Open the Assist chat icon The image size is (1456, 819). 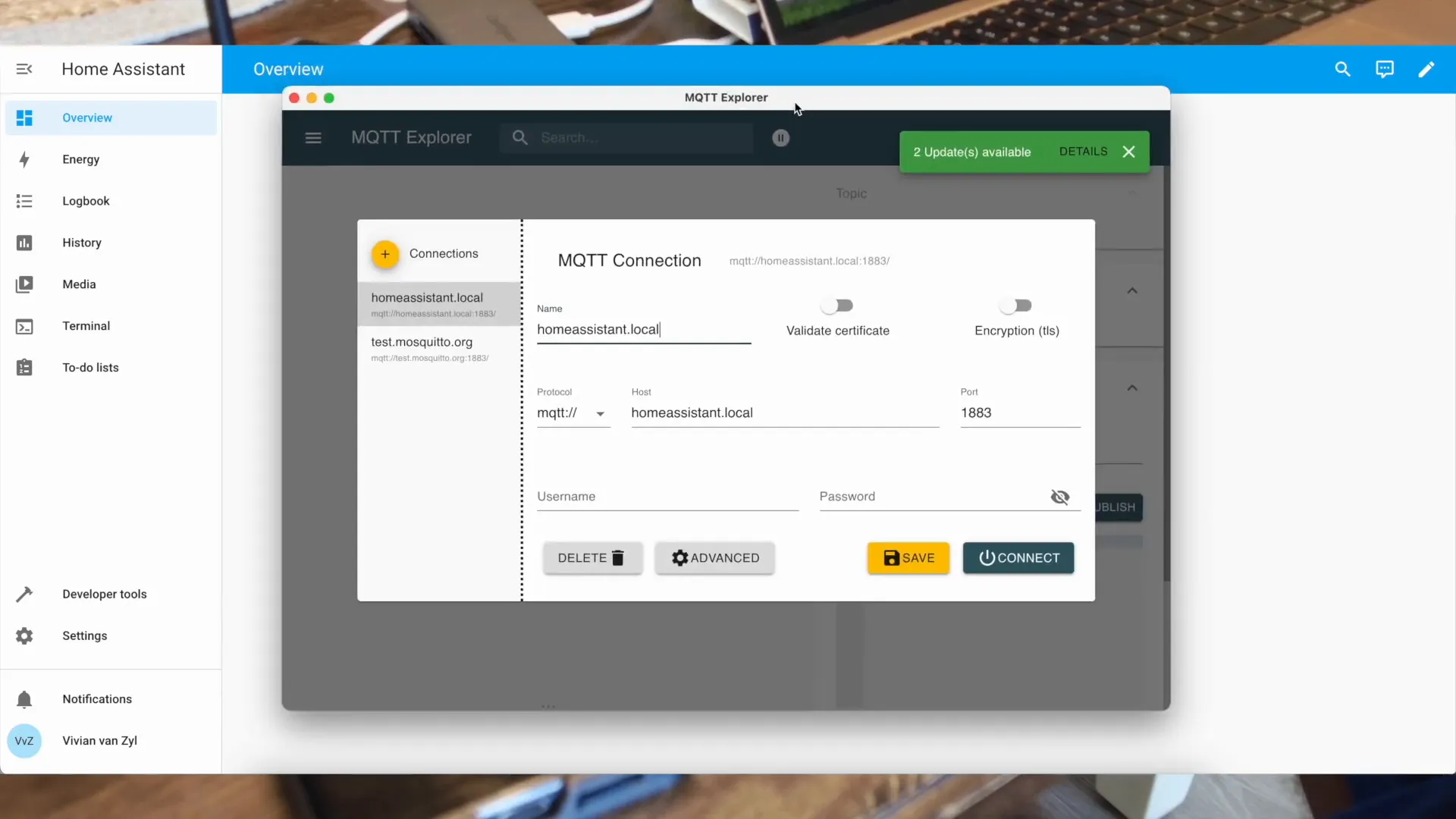coord(1385,69)
